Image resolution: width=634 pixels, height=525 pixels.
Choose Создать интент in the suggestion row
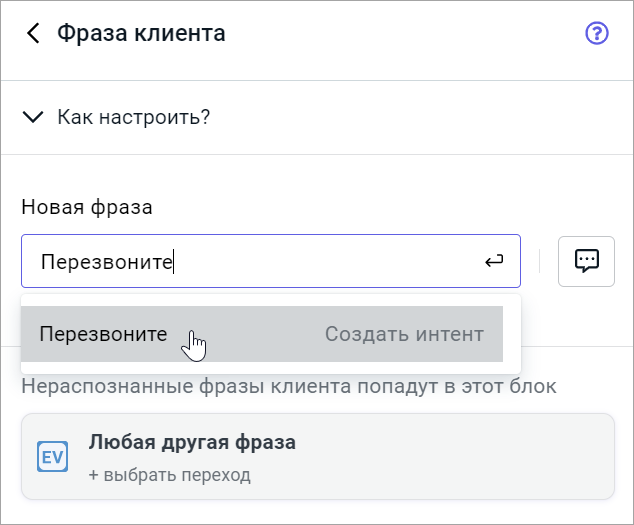click(404, 334)
